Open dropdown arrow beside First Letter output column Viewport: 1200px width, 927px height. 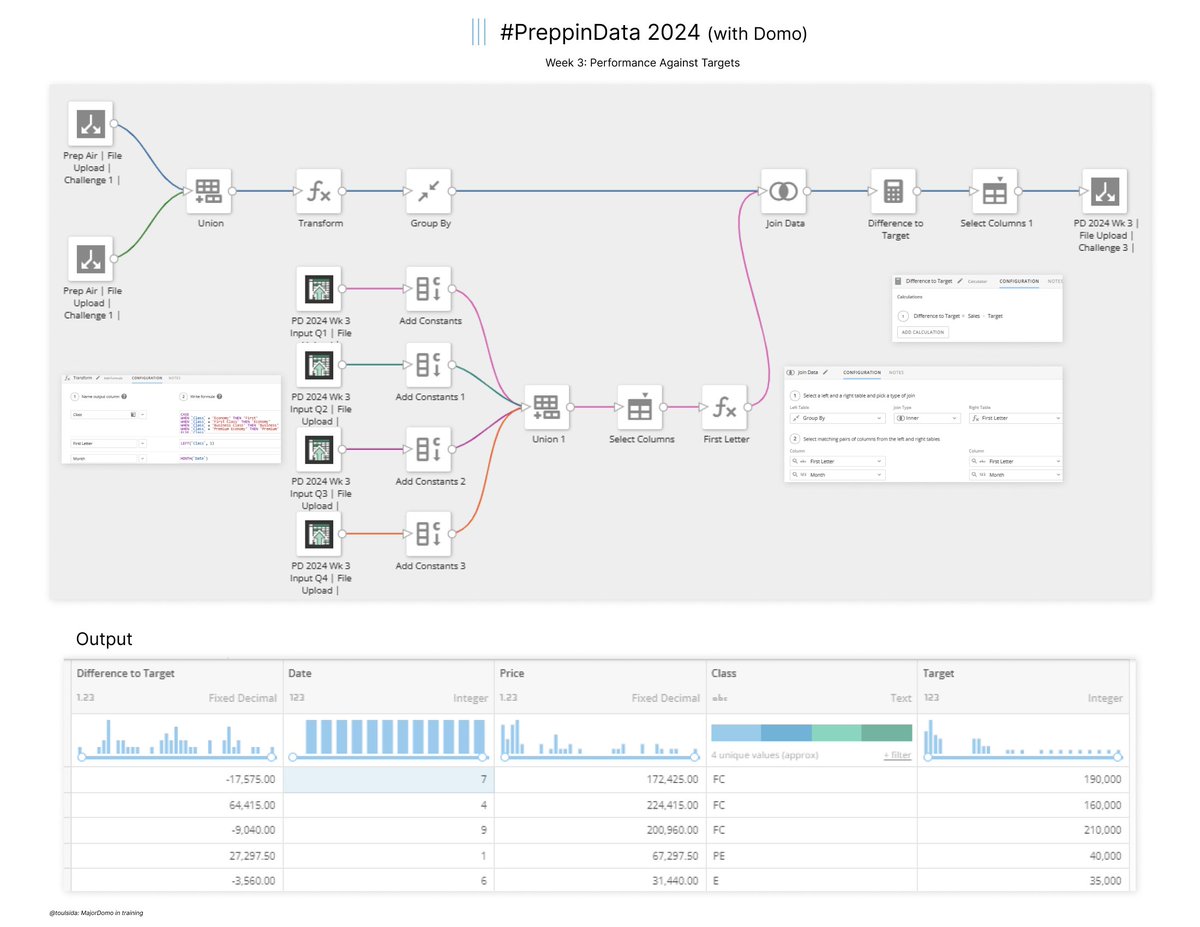(x=142, y=443)
